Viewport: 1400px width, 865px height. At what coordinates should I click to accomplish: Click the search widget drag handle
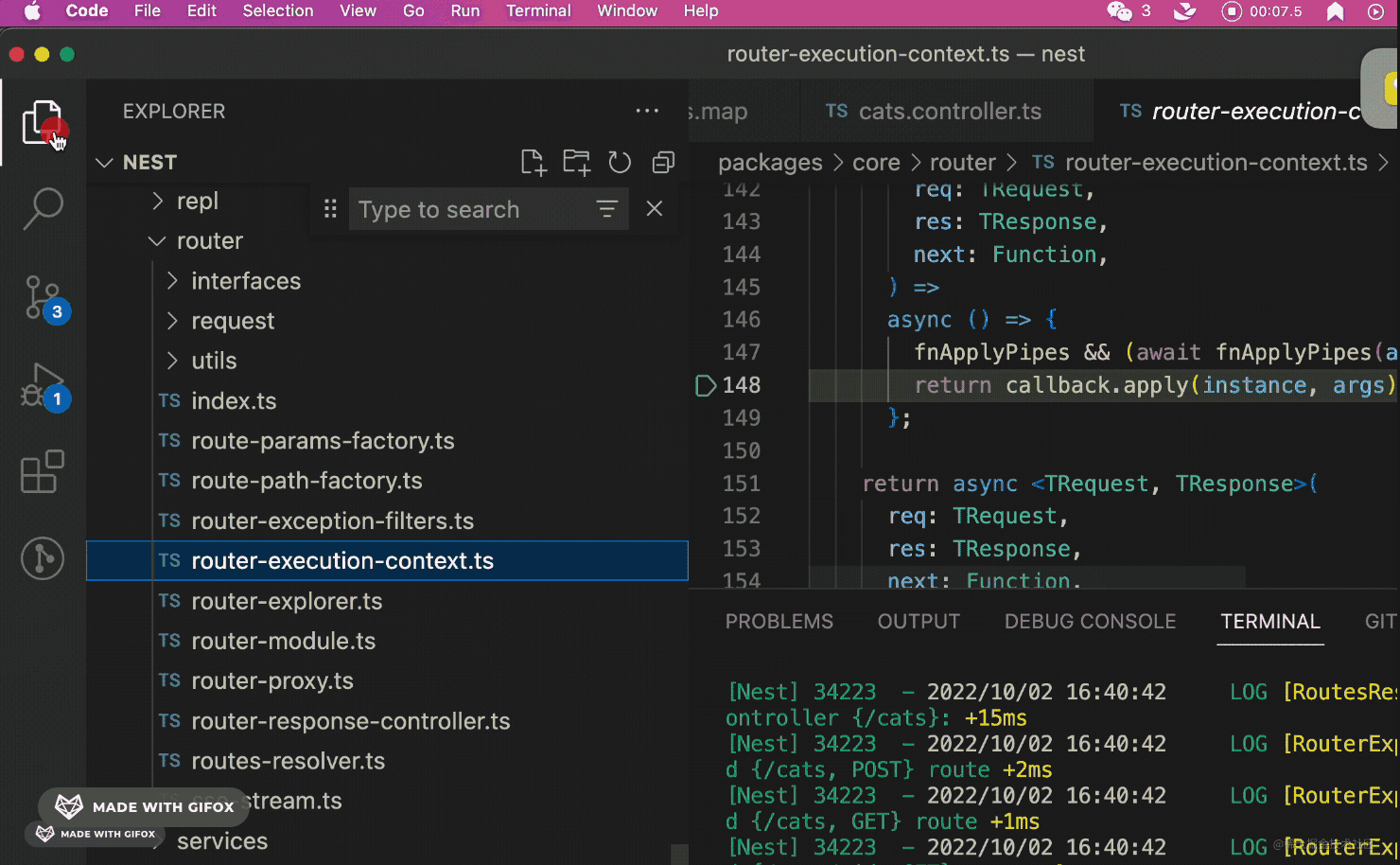[330, 209]
